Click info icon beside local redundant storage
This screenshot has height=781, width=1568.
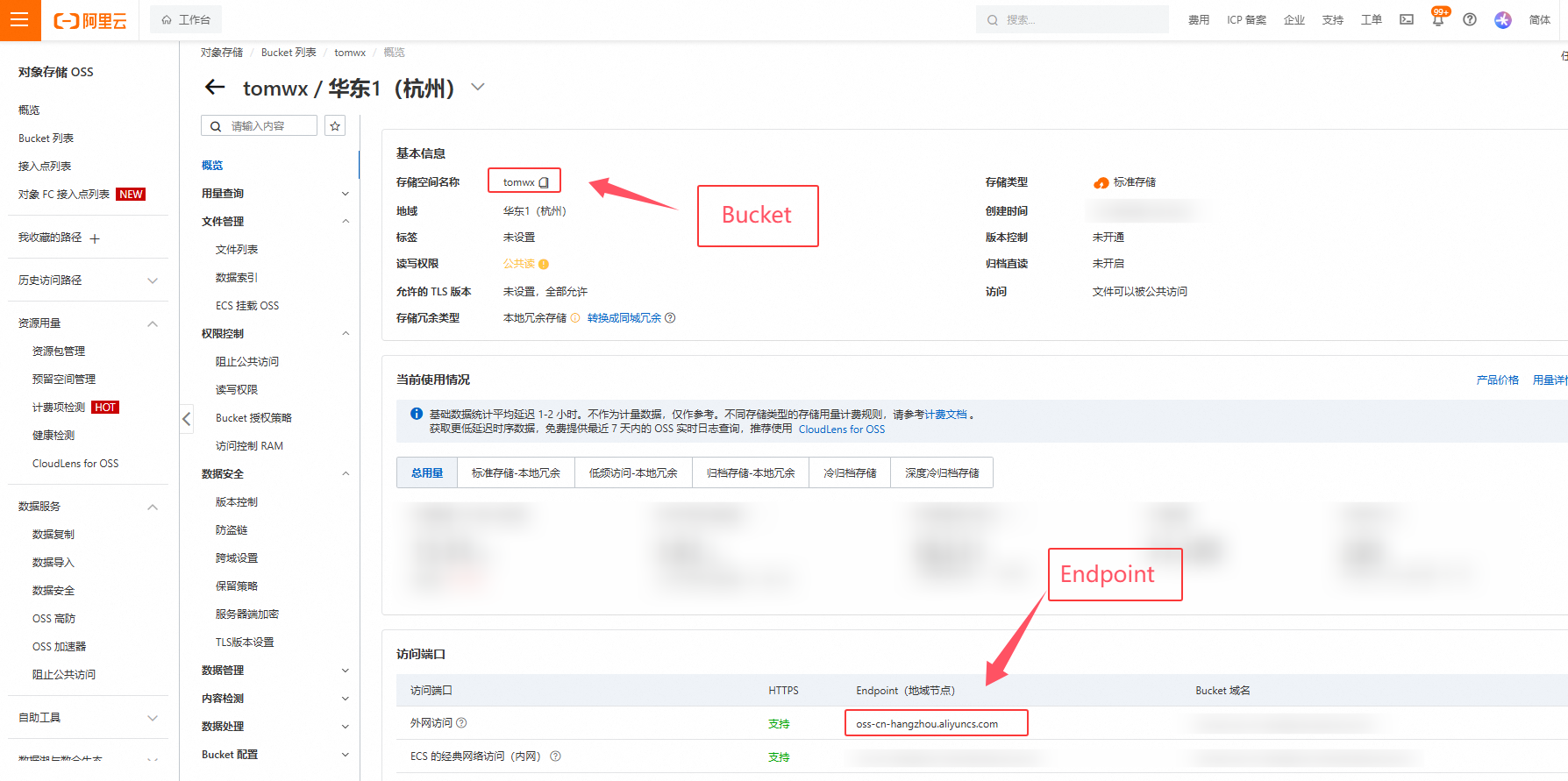coord(575,318)
